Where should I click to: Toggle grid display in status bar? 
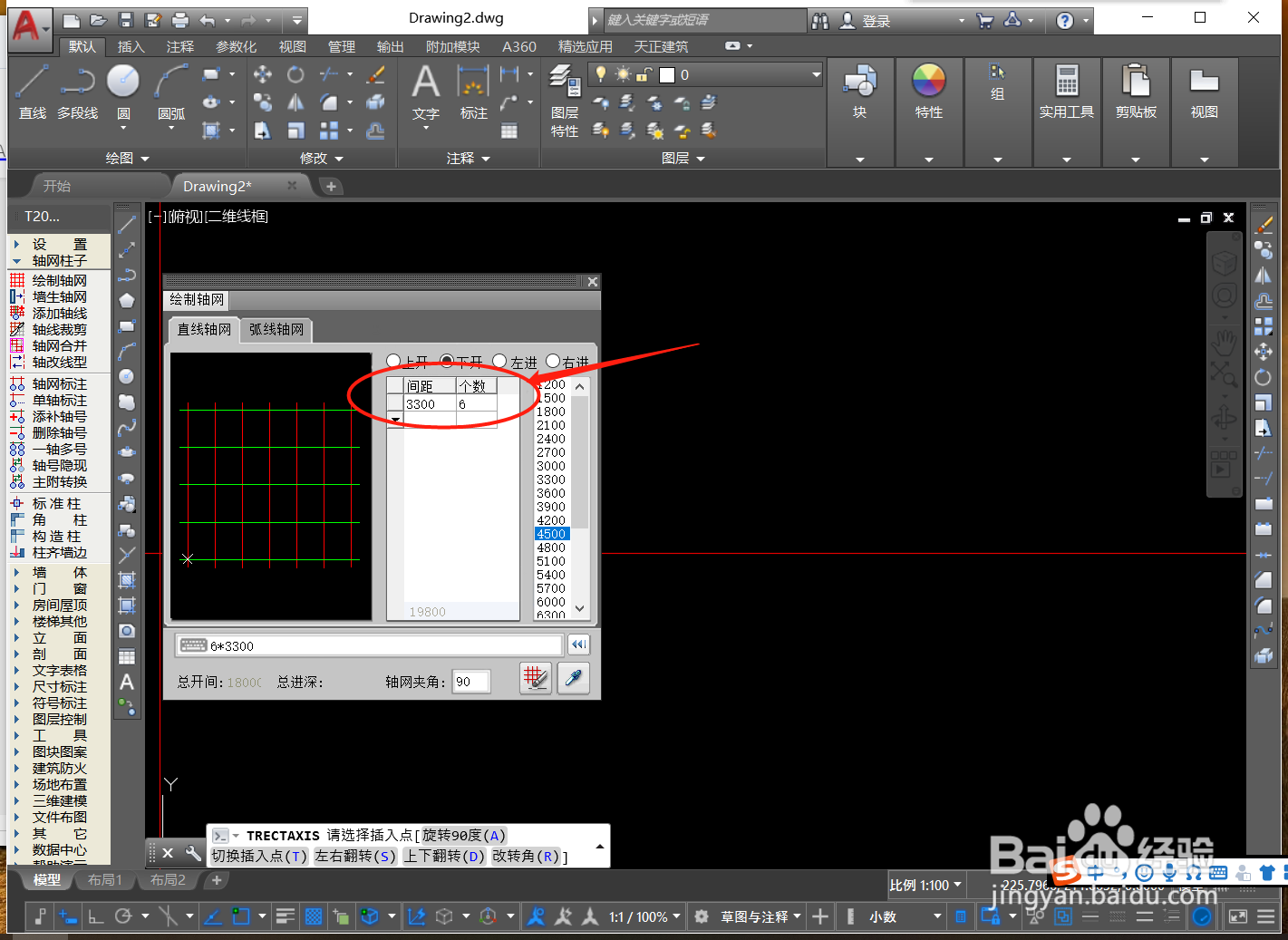coord(314,916)
